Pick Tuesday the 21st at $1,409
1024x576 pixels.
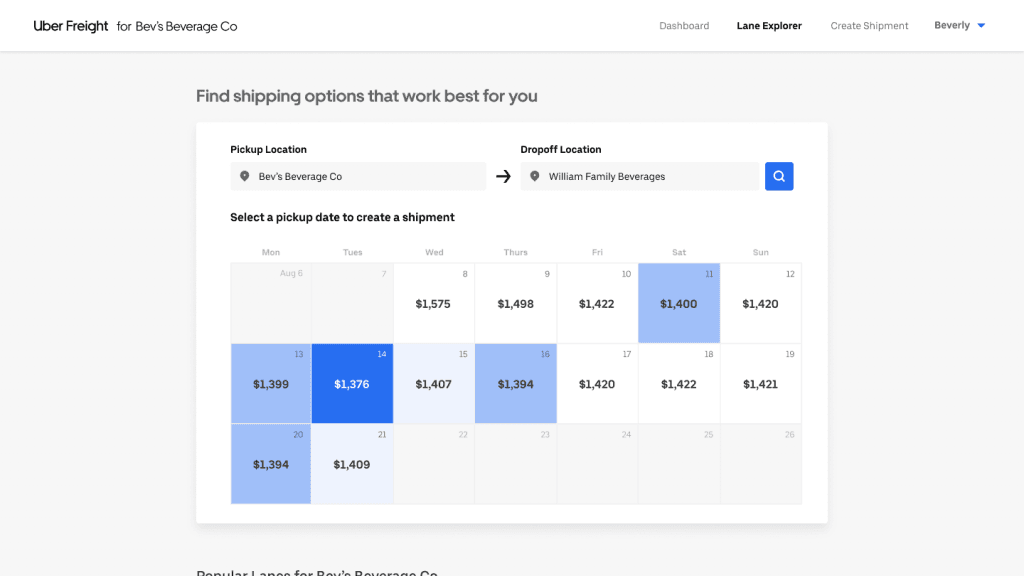352,463
